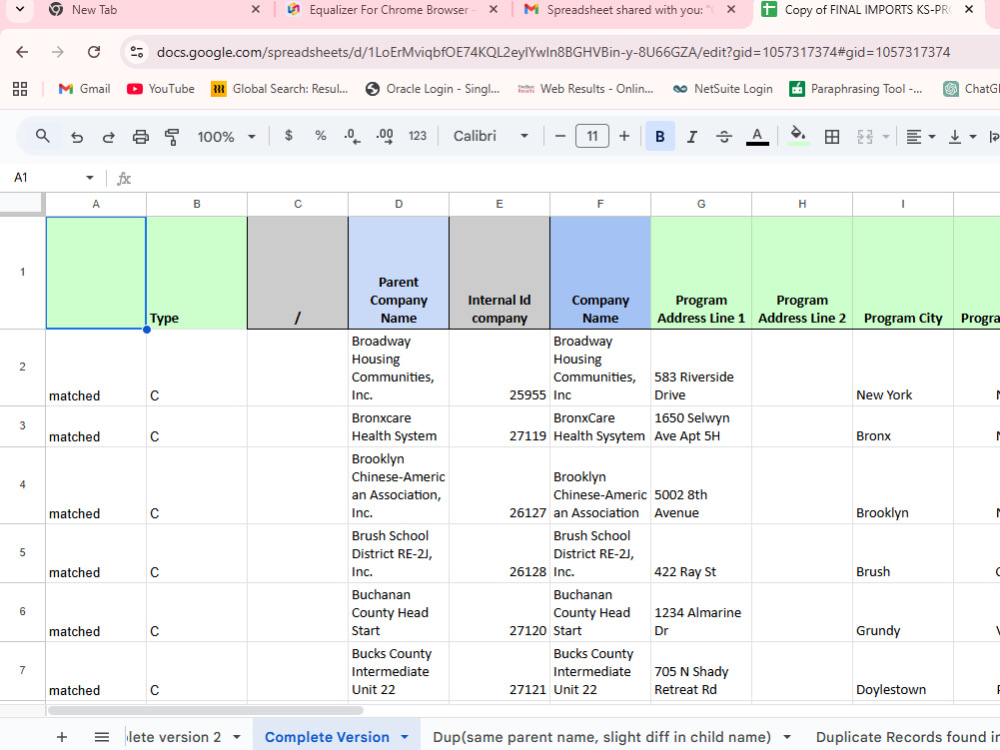1000x750 pixels.
Task: Select the Program City header cell
Action: [x=902, y=273]
